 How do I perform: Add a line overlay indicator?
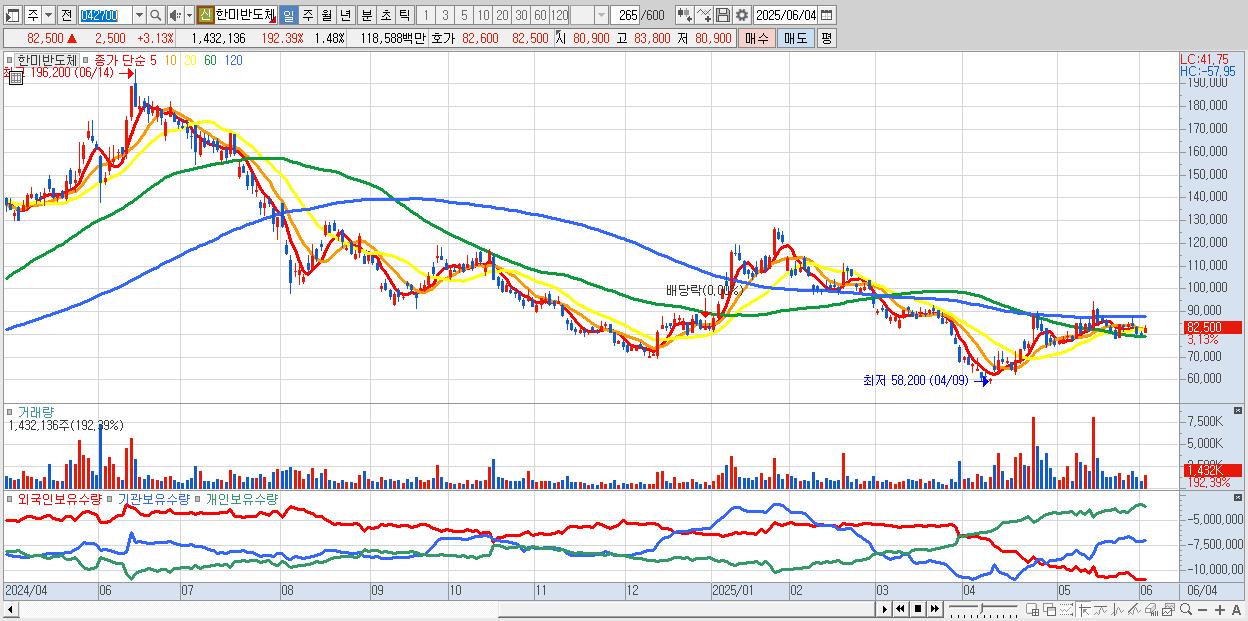click(704, 15)
